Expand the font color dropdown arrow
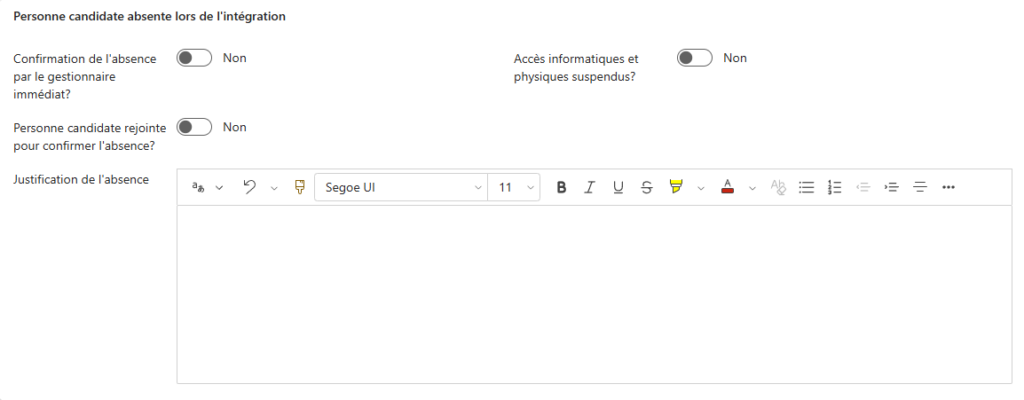Viewport: 1024px width, 400px height. 752,187
